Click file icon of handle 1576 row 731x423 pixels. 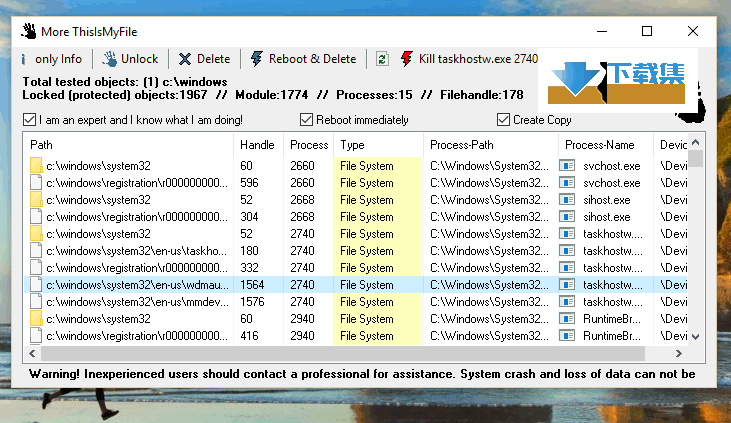click(36, 302)
